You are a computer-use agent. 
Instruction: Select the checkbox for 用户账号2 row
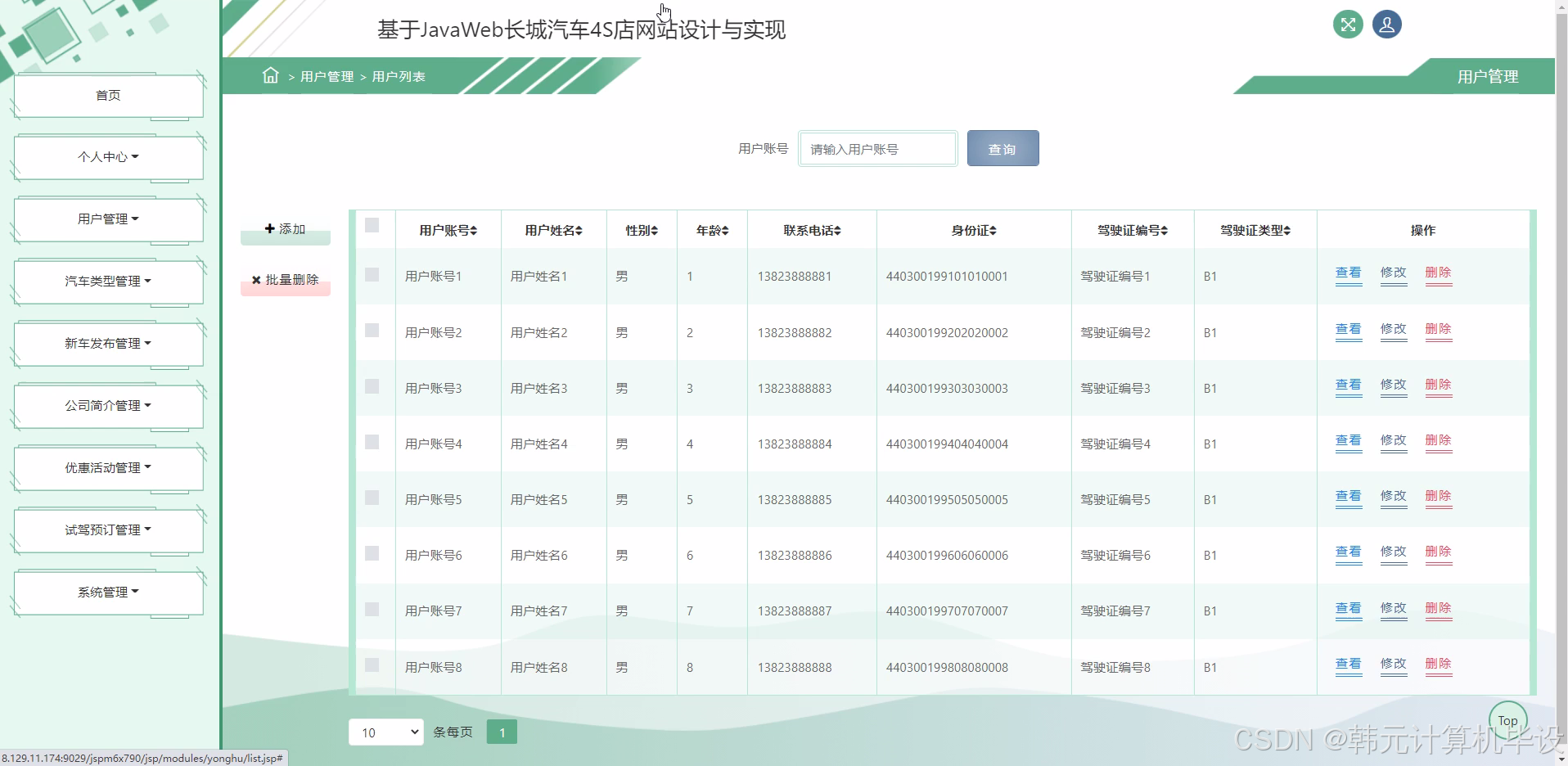[x=372, y=330]
